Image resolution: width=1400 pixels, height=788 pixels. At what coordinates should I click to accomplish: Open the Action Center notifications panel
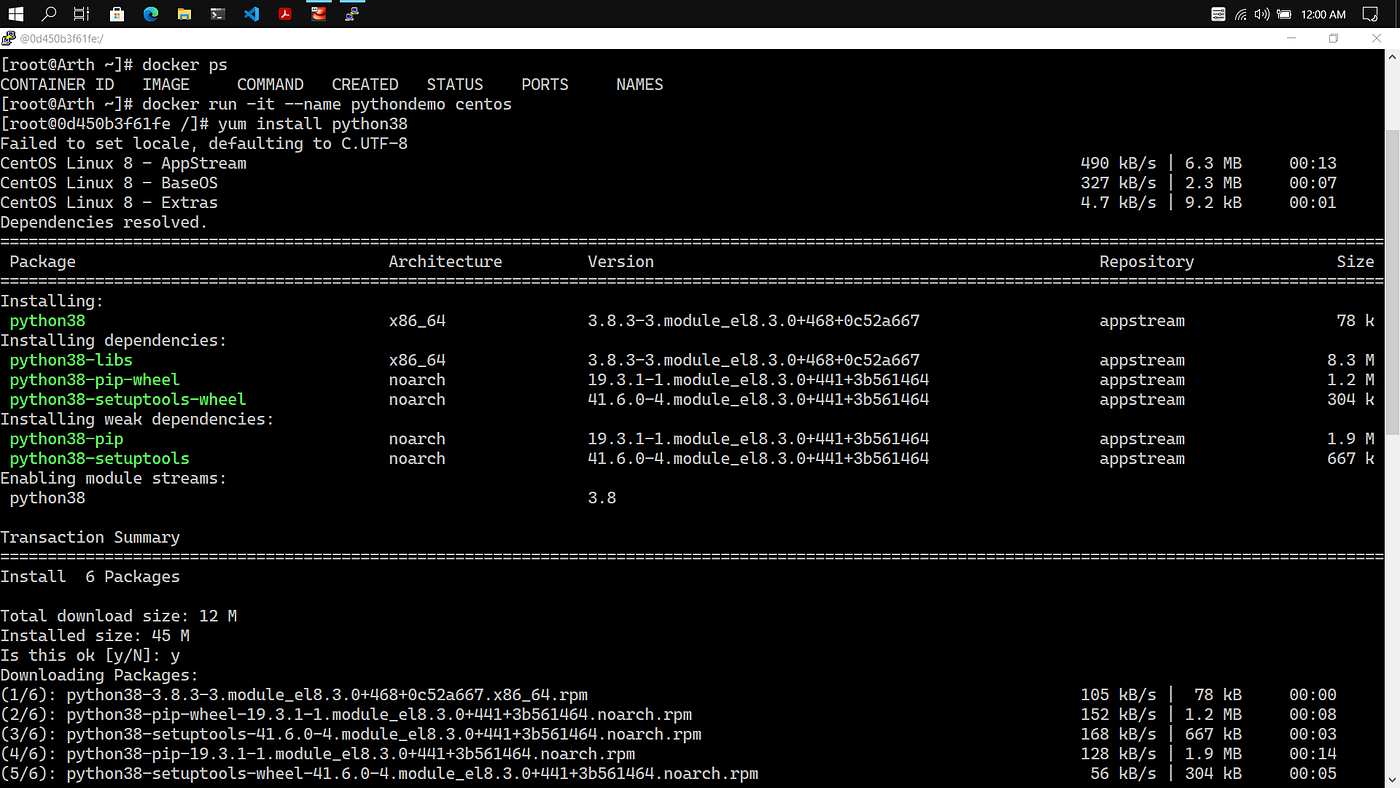tap(1369, 14)
